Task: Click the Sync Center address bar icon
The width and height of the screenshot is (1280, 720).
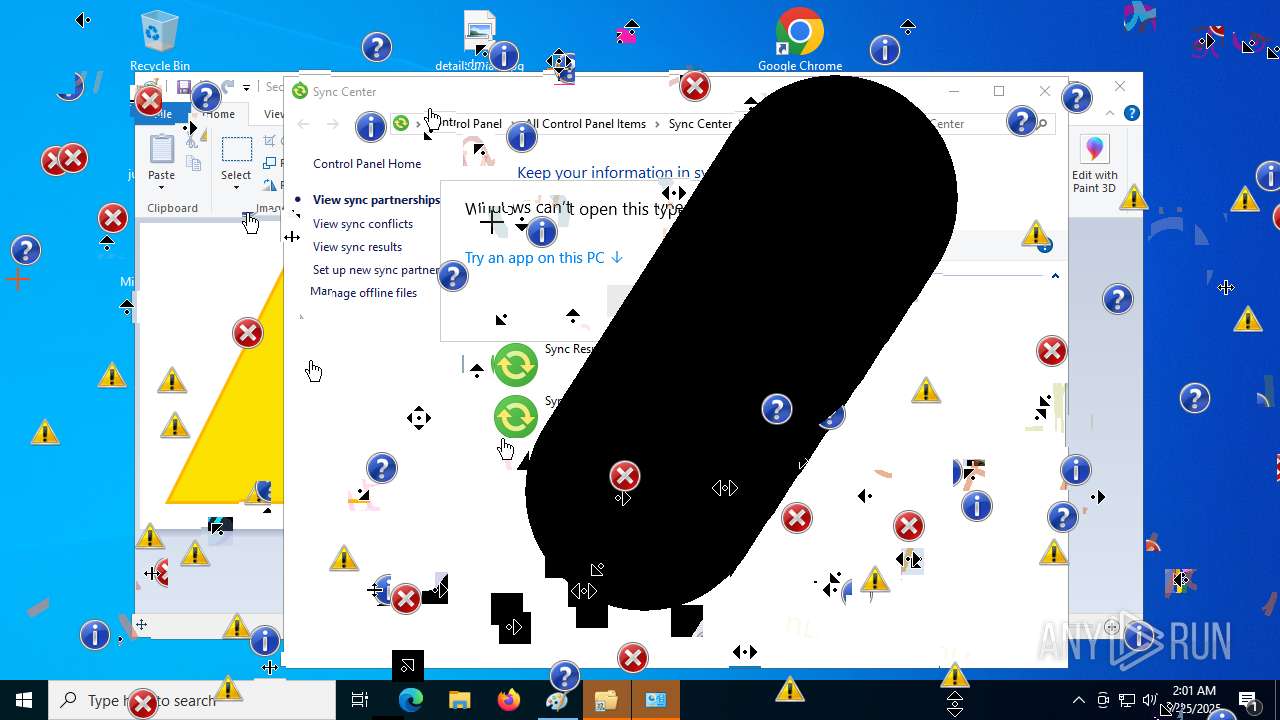Action: click(401, 123)
